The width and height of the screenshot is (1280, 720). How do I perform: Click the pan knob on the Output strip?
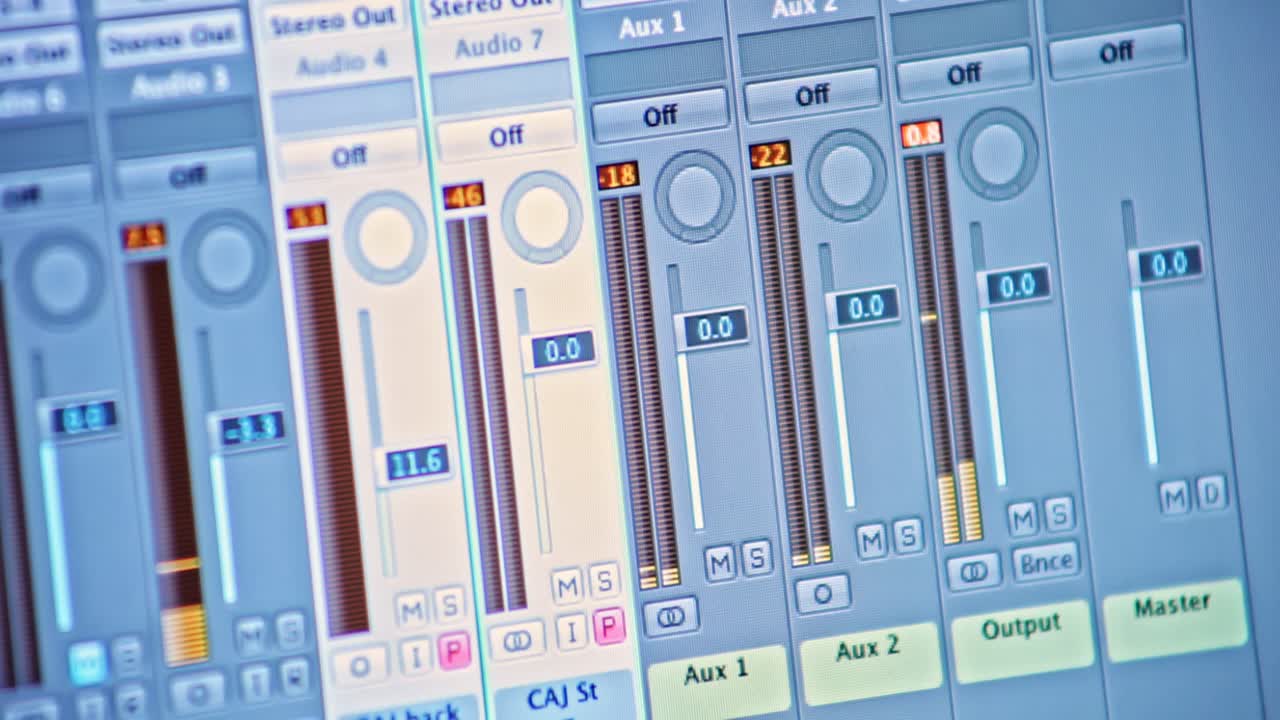coord(998,153)
